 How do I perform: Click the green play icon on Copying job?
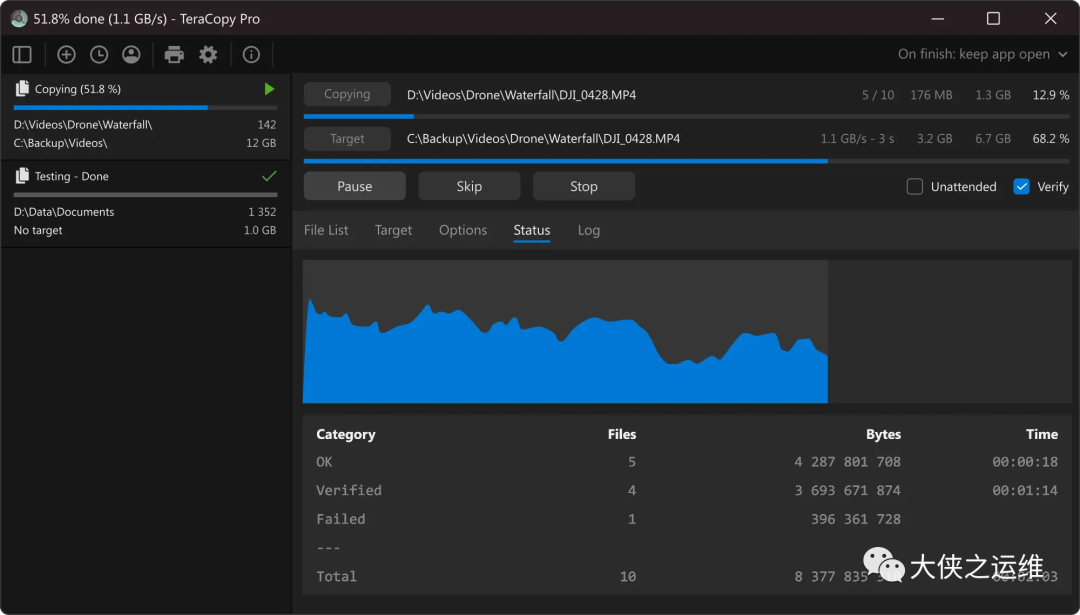269,89
